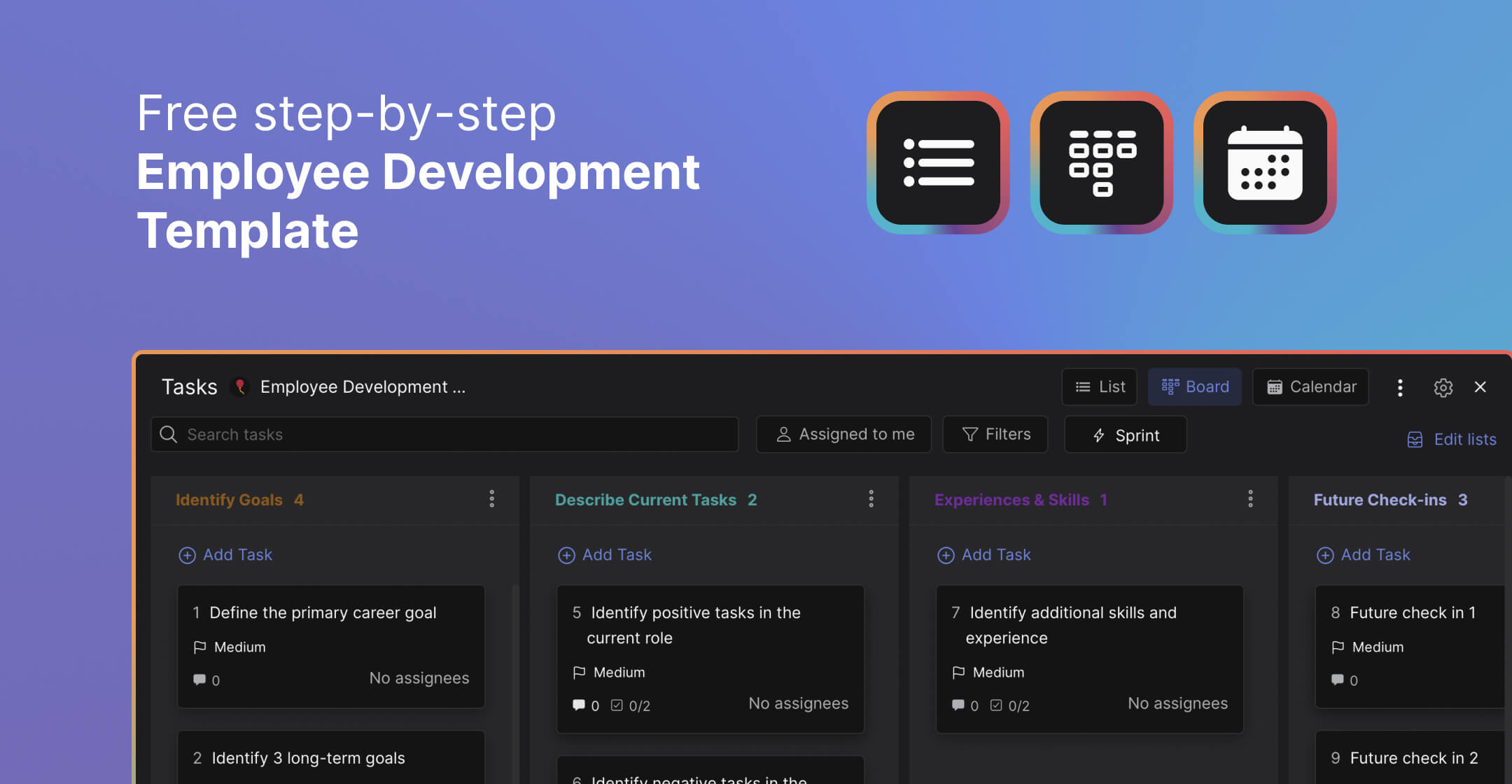Screen dimensions: 1512x784
Task: Toggle the Assigned to me filter
Action: (x=843, y=435)
